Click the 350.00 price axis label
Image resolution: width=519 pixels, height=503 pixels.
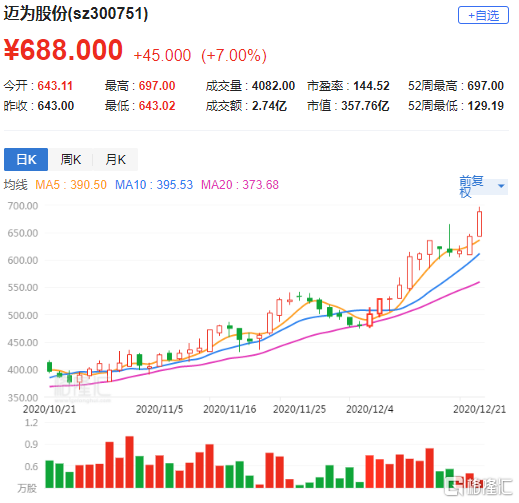23,398
